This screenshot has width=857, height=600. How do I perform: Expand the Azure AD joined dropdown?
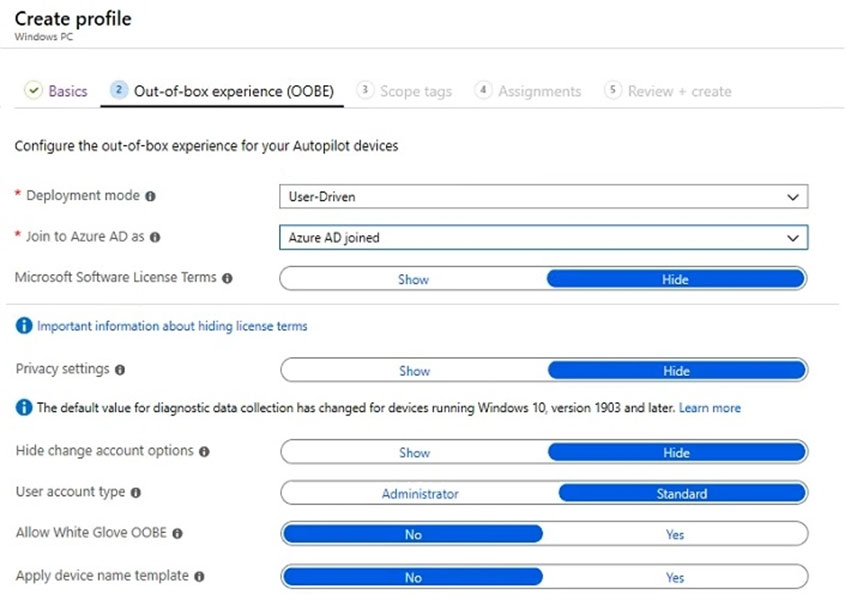click(x=543, y=238)
